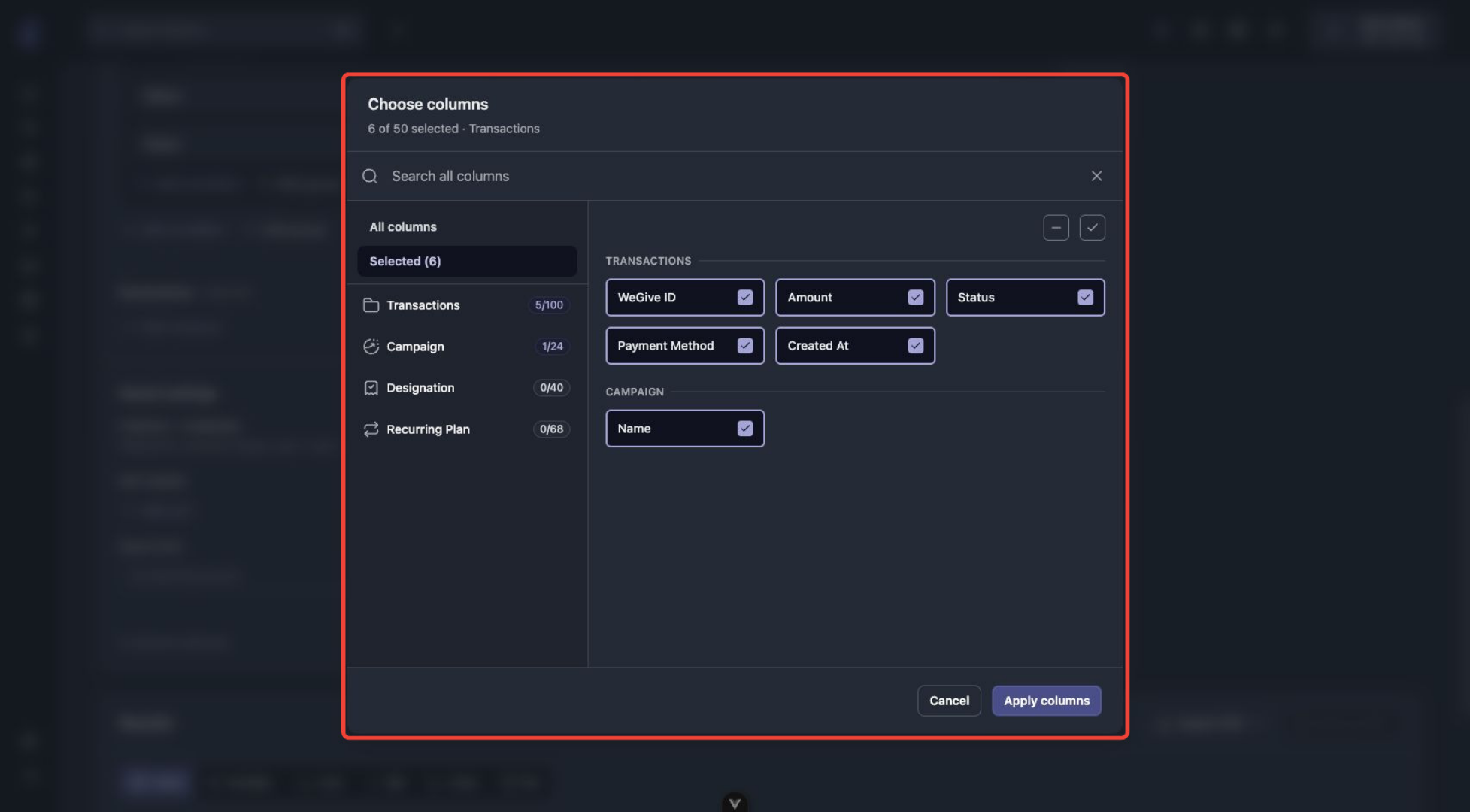Click the Transactions folder icon
The image size is (1470, 812).
[371, 305]
